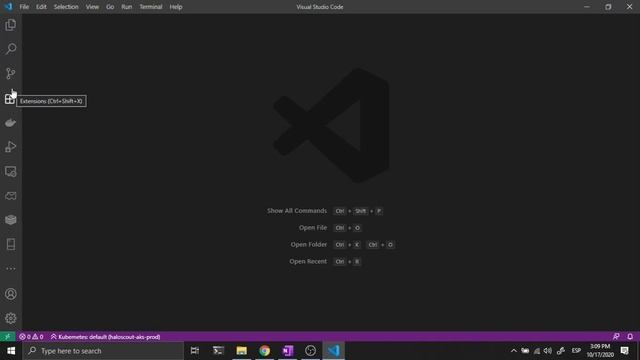Open the Source Control view
Viewport: 640px width, 360px height.
(x=11, y=73)
